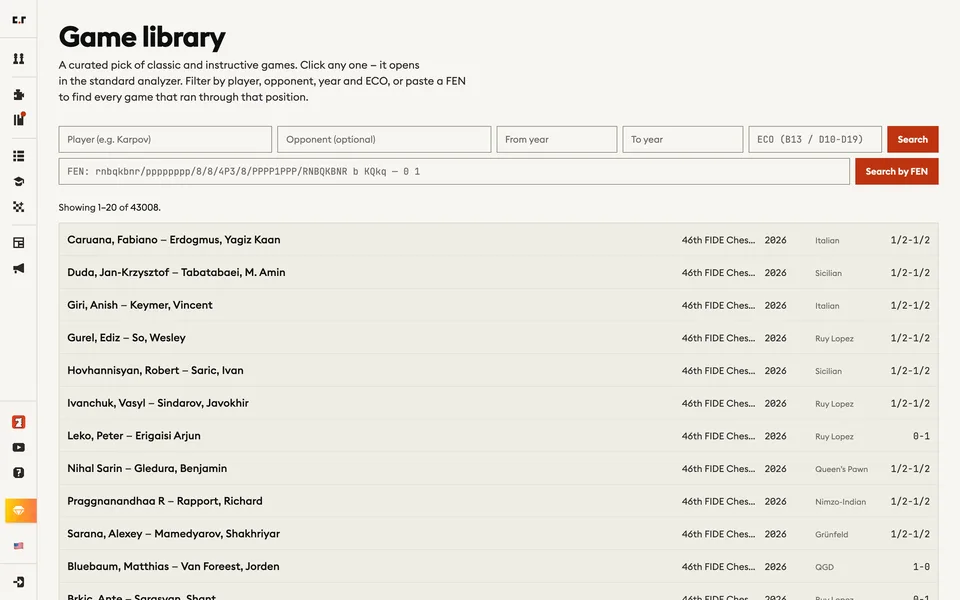Open the Gurel, Ediz – So, Wesley game
The image size is (960, 600).
[x=498, y=338]
